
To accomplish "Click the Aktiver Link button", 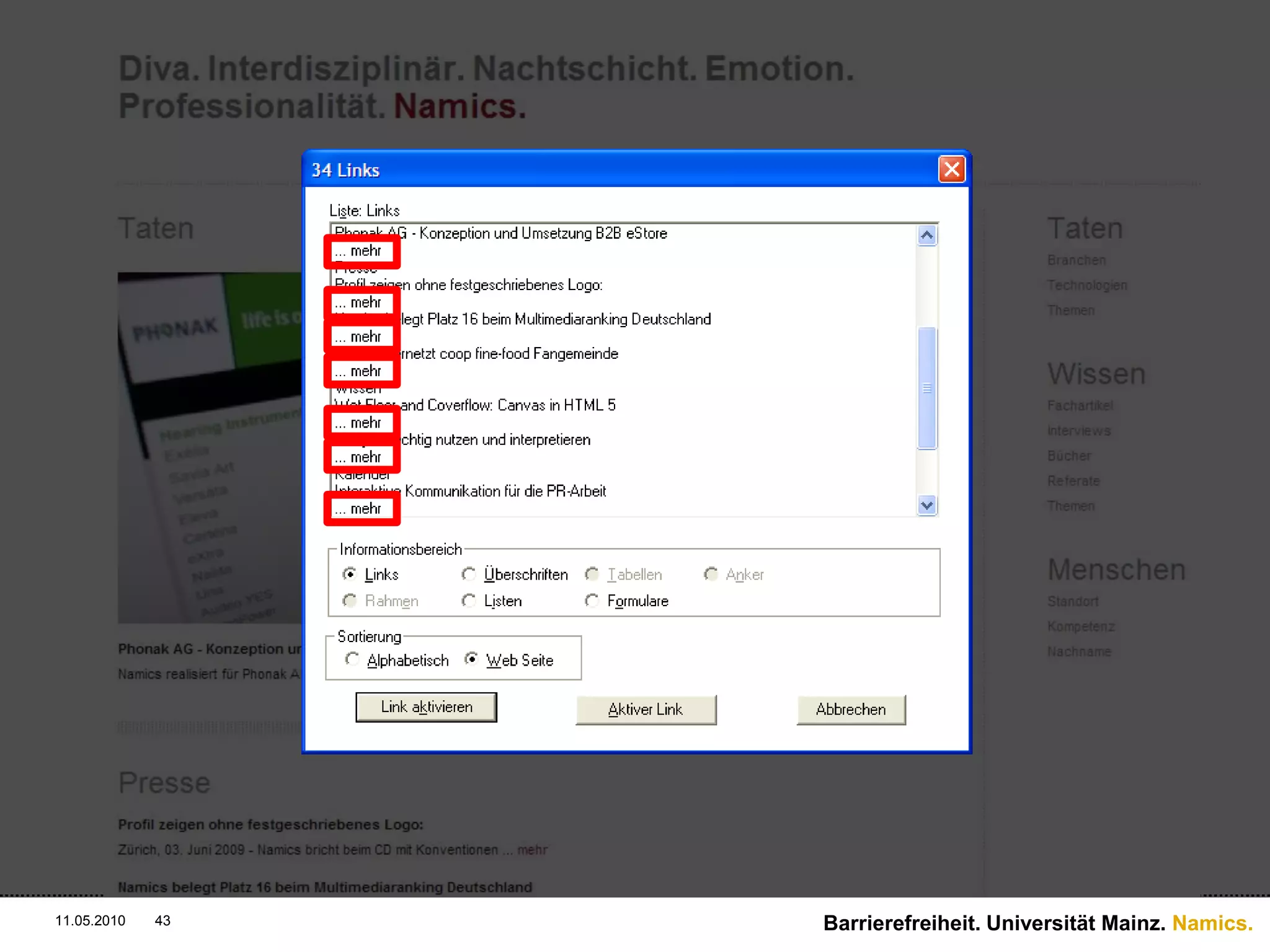I will (x=646, y=710).
